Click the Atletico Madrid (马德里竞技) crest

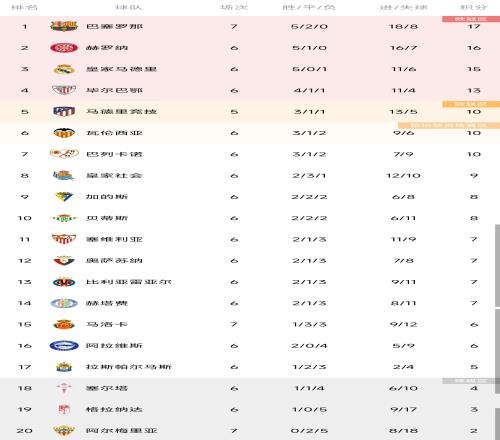[64, 111]
